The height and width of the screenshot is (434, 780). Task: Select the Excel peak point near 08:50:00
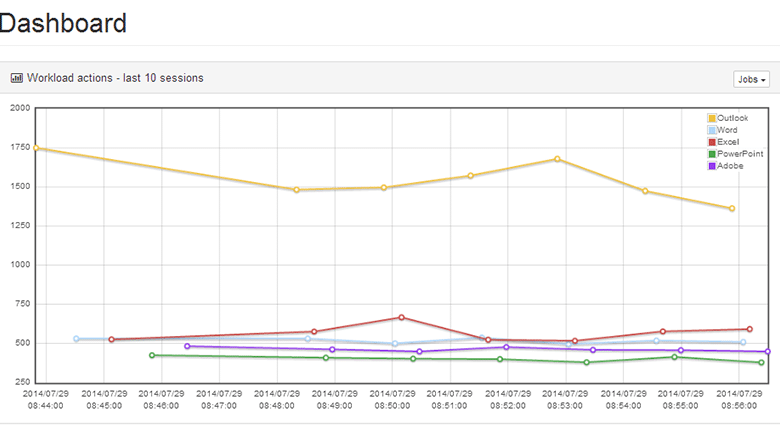coord(401,317)
